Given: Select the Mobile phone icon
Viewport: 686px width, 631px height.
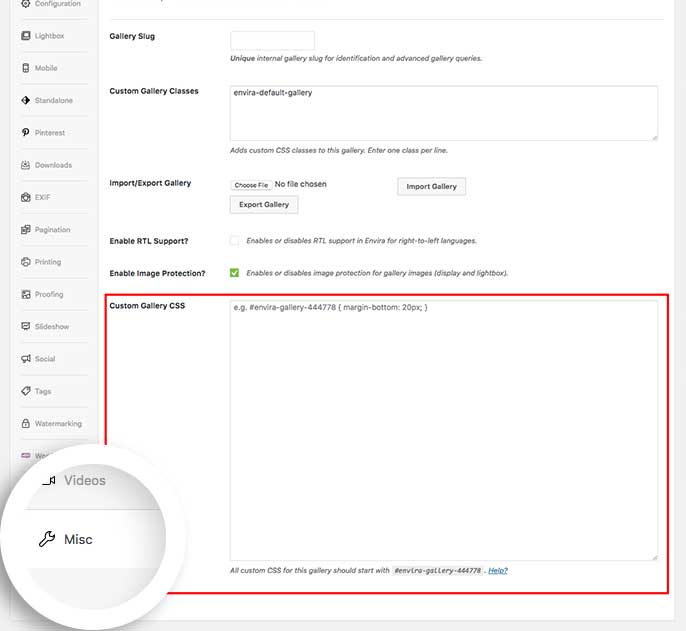Looking at the screenshot, I should tap(25, 68).
